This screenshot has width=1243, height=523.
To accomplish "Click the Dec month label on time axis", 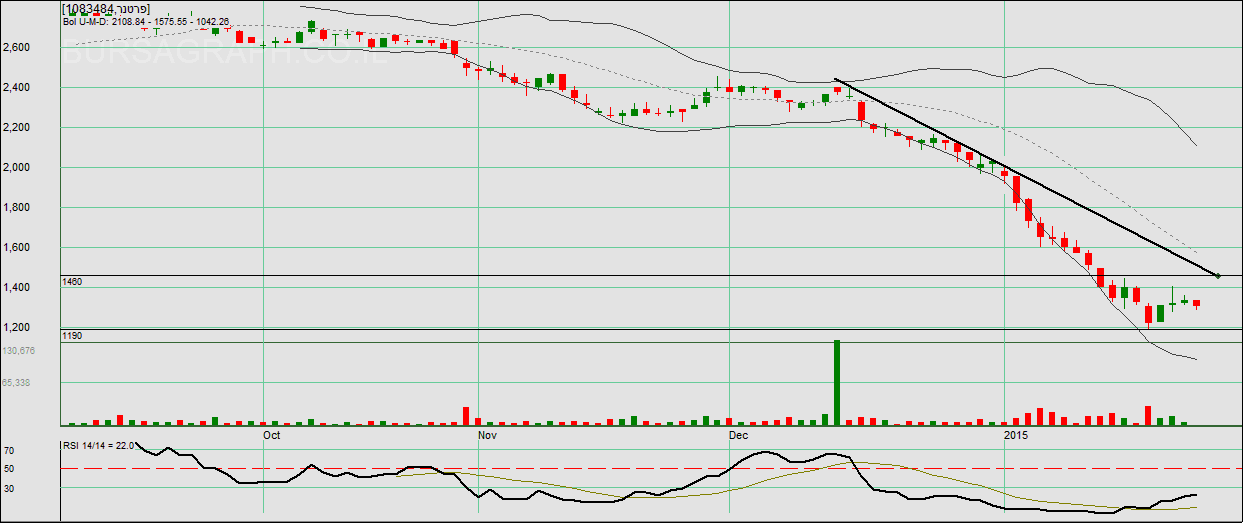I will [738, 436].
